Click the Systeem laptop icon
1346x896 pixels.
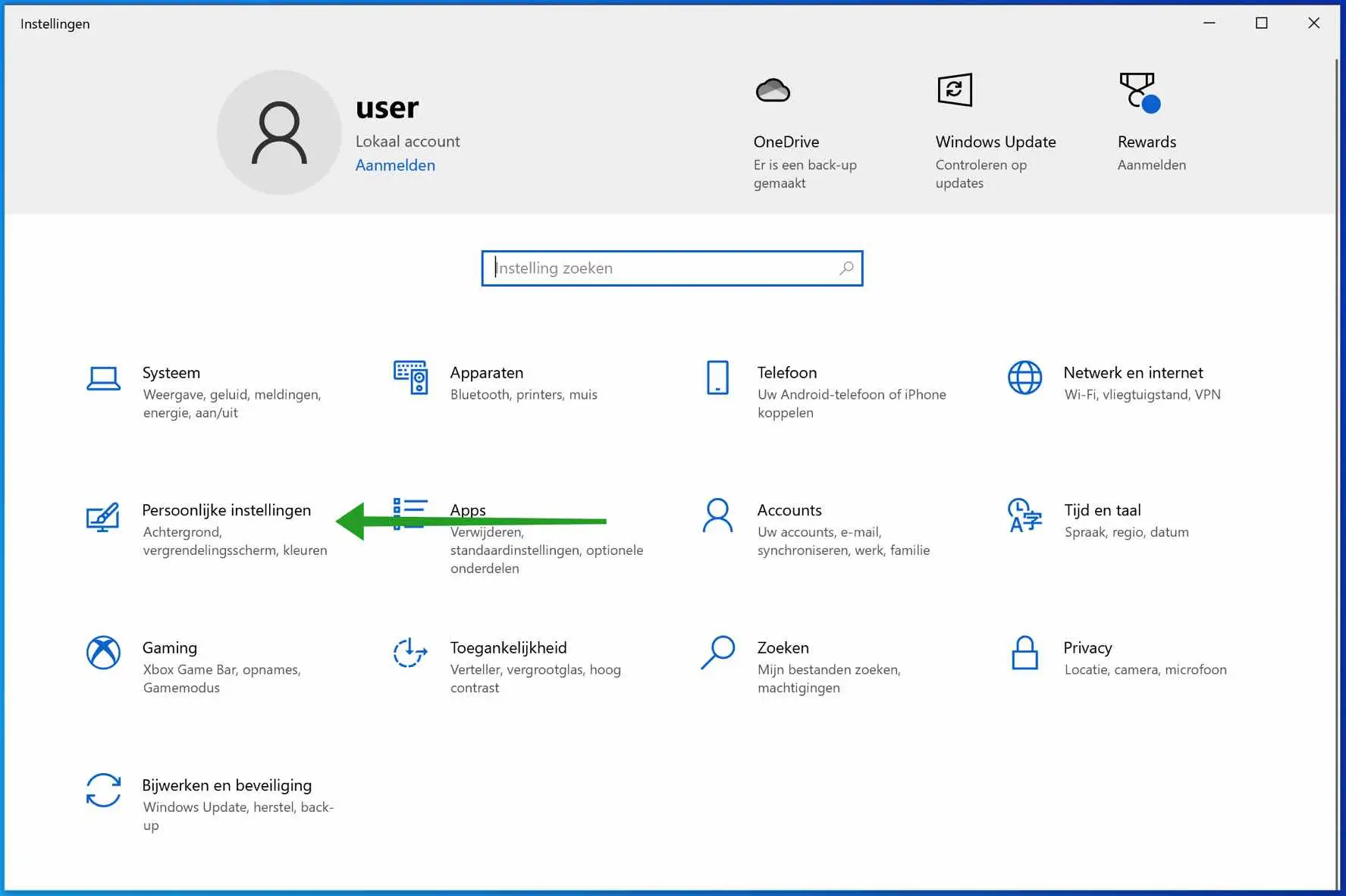coord(103,378)
